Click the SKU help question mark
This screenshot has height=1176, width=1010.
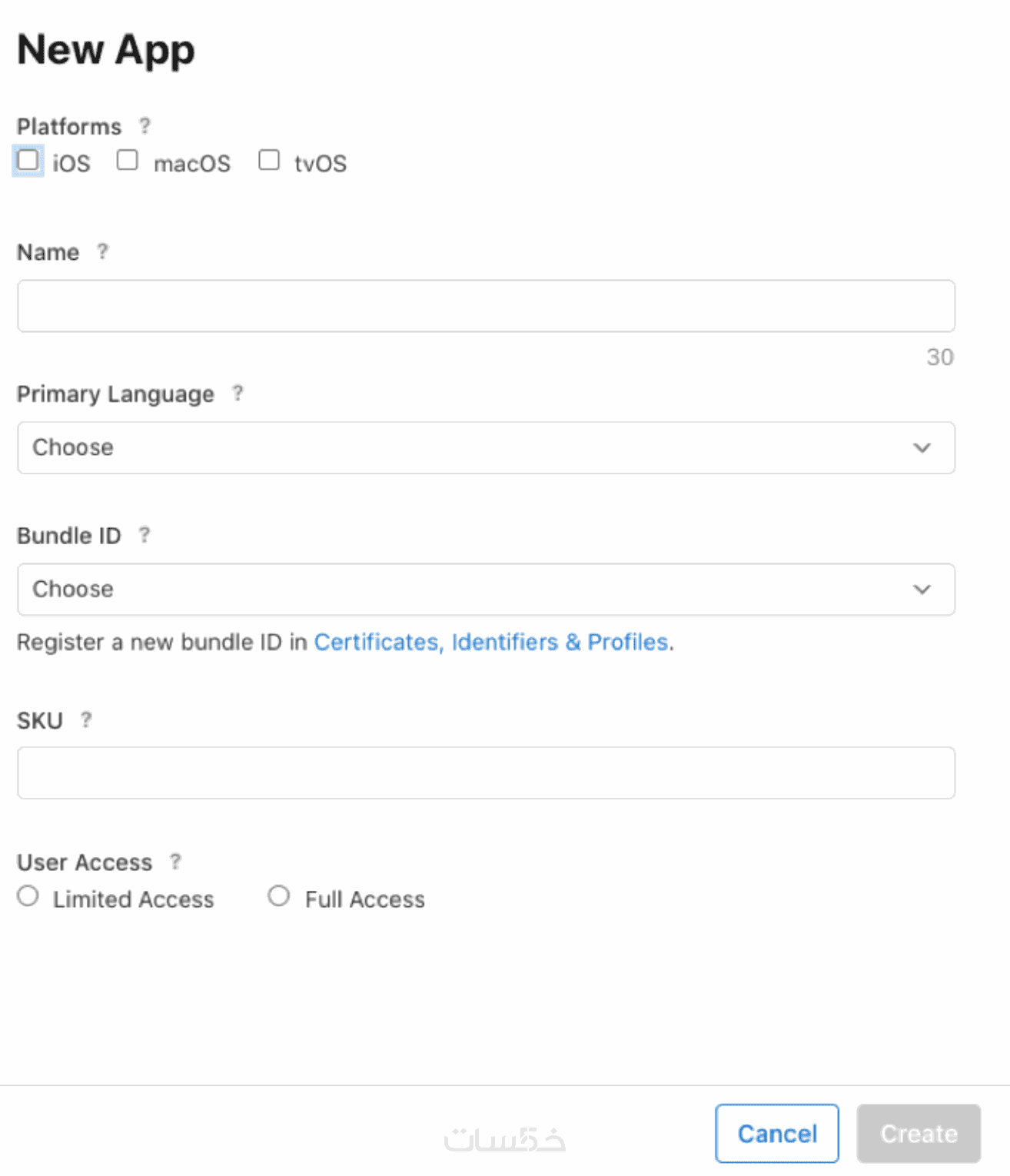86,719
